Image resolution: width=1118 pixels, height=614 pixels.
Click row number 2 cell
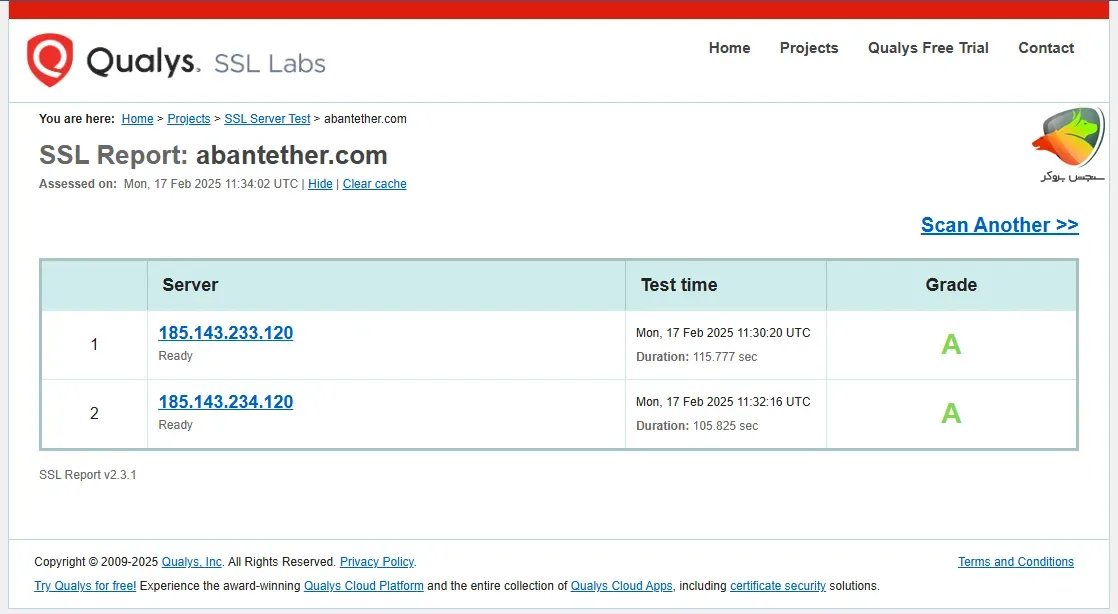(94, 414)
